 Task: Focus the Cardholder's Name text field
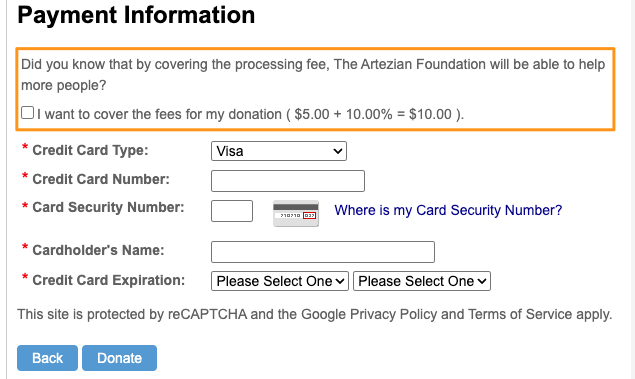[x=323, y=252]
